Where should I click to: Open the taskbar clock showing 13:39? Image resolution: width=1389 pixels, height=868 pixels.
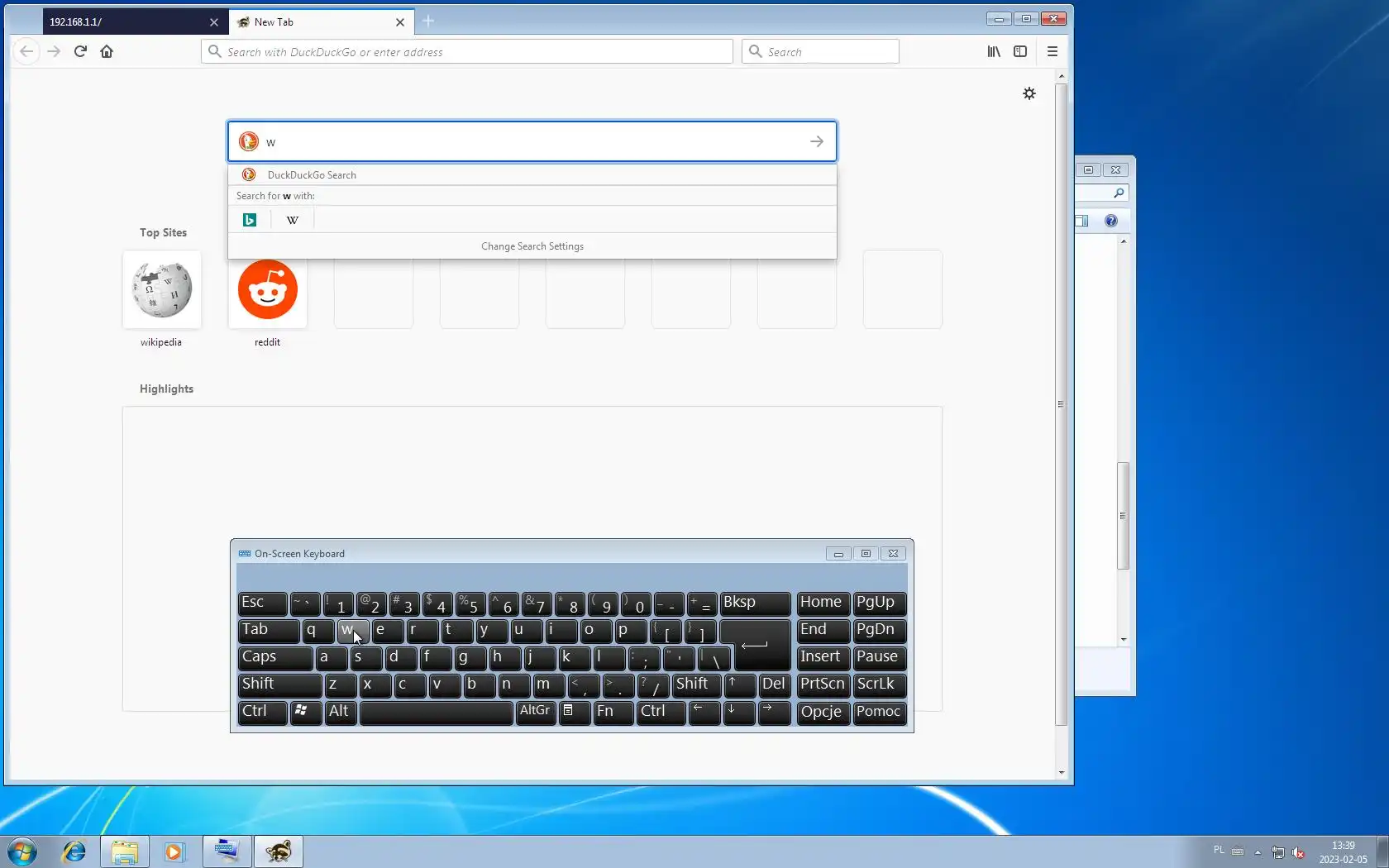coord(1344,852)
